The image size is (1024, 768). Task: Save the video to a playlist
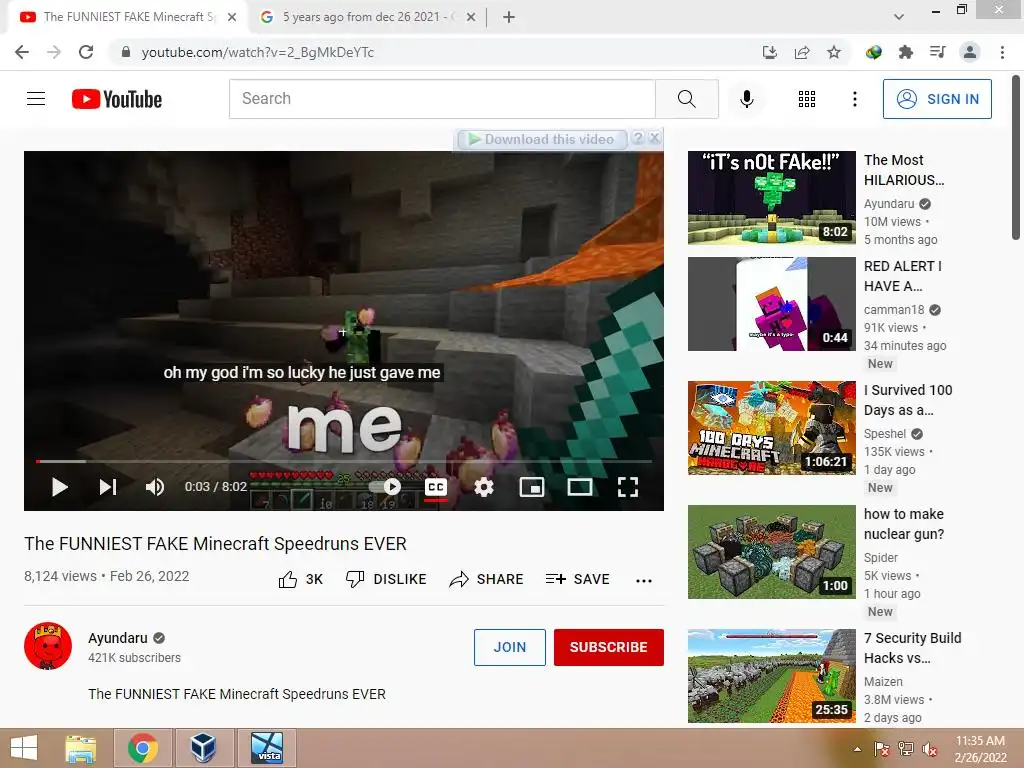(578, 579)
